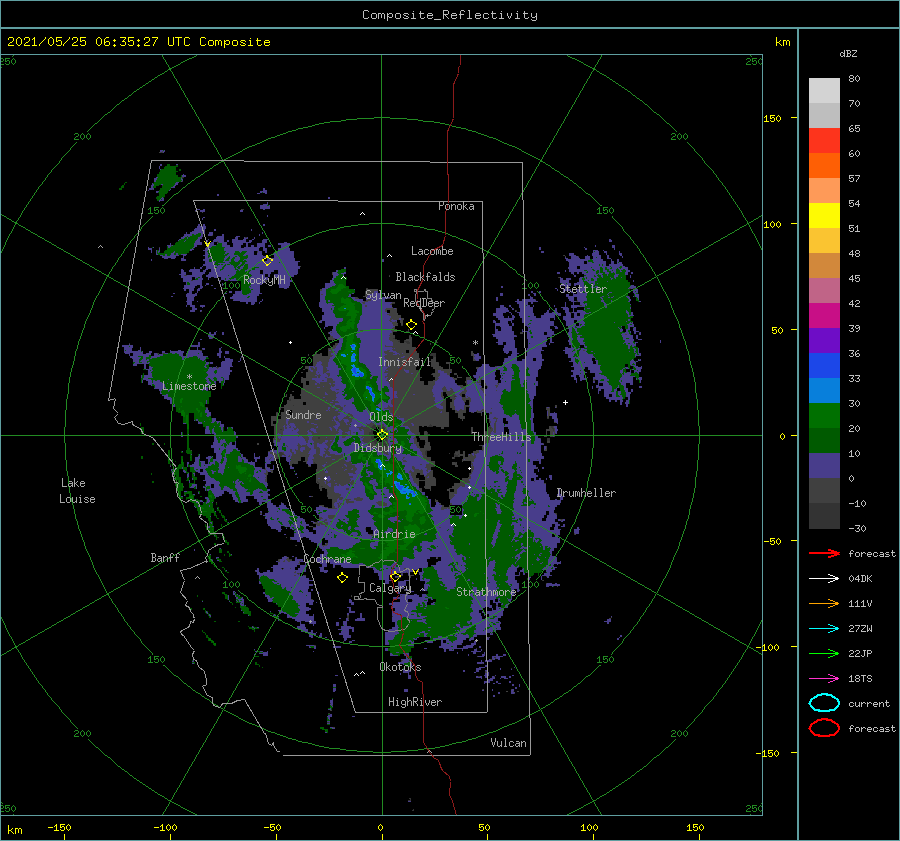Click the Calgary city label
The image size is (900, 841).
click(390, 588)
